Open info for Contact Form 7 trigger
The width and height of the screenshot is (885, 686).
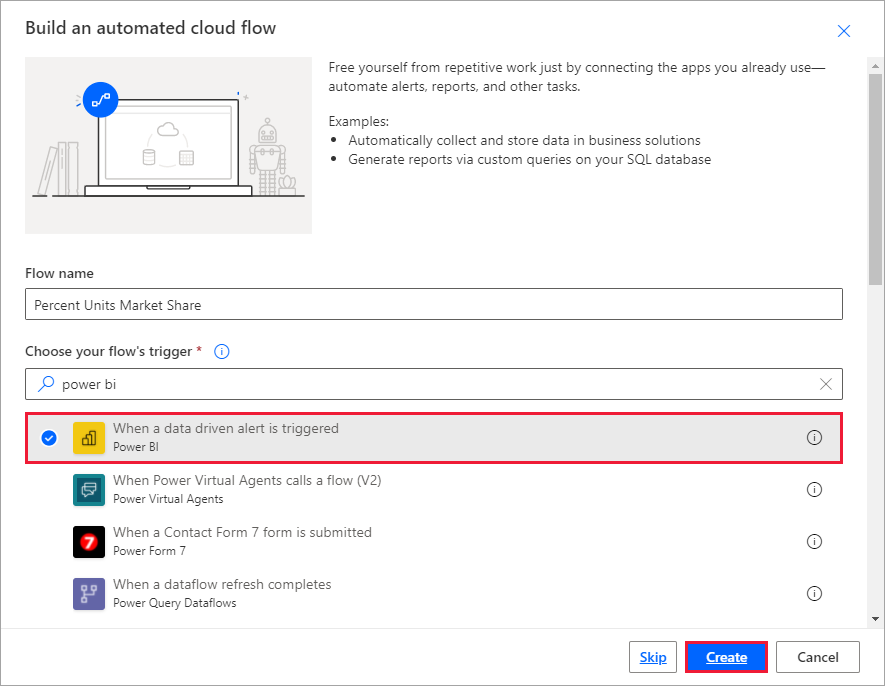click(814, 541)
